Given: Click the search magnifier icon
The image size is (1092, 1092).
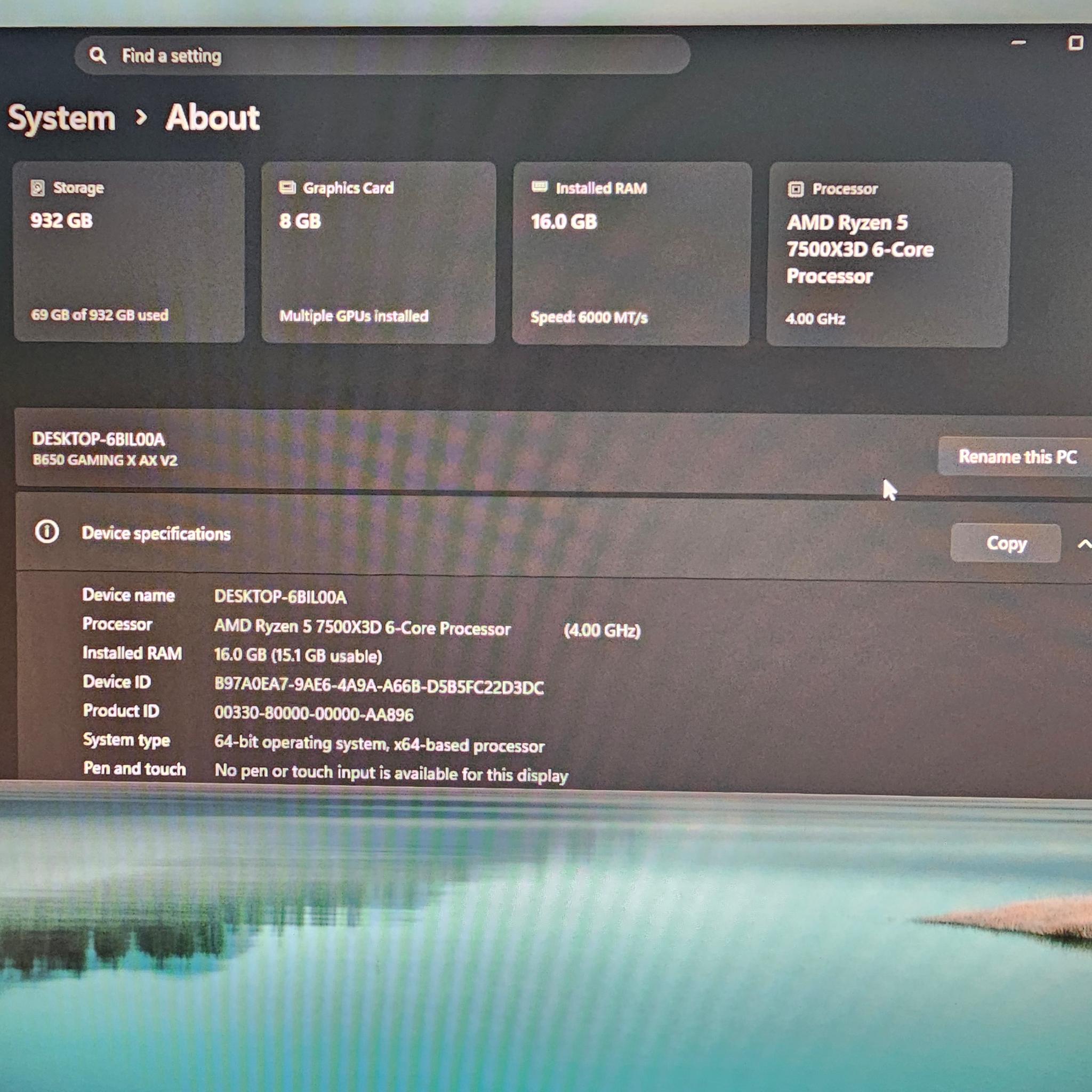Looking at the screenshot, I should (x=97, y=55).
